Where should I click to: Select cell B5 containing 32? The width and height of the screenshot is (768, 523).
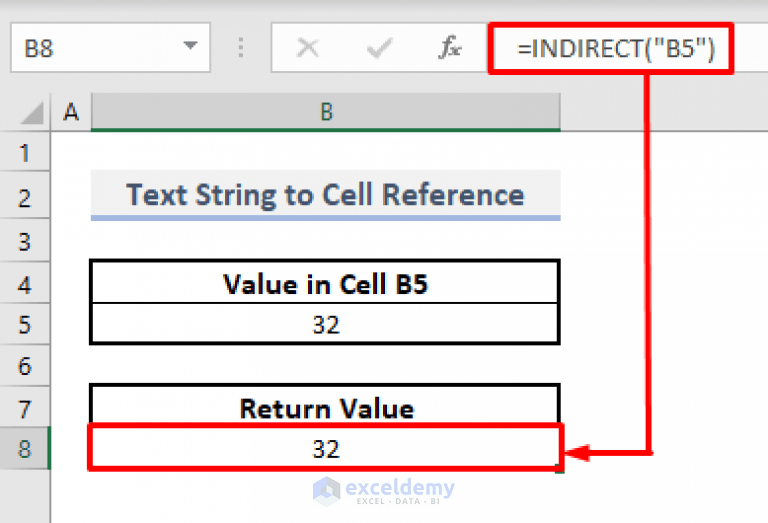326,324
